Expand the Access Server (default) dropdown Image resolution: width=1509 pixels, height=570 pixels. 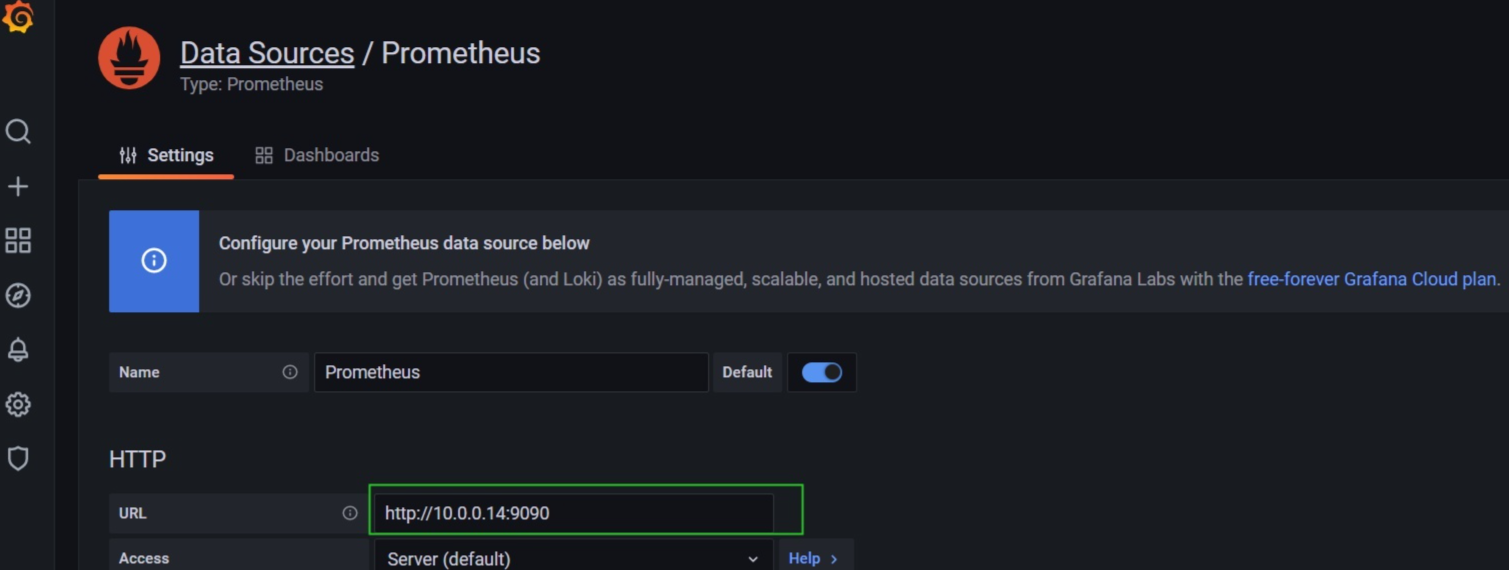tap(573, 558)
